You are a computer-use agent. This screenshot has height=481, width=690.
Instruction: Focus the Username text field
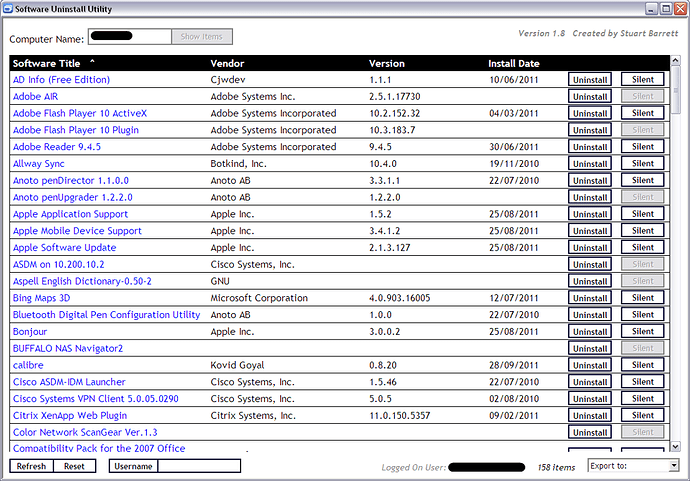pyautogui.click(x=199, y=466)
